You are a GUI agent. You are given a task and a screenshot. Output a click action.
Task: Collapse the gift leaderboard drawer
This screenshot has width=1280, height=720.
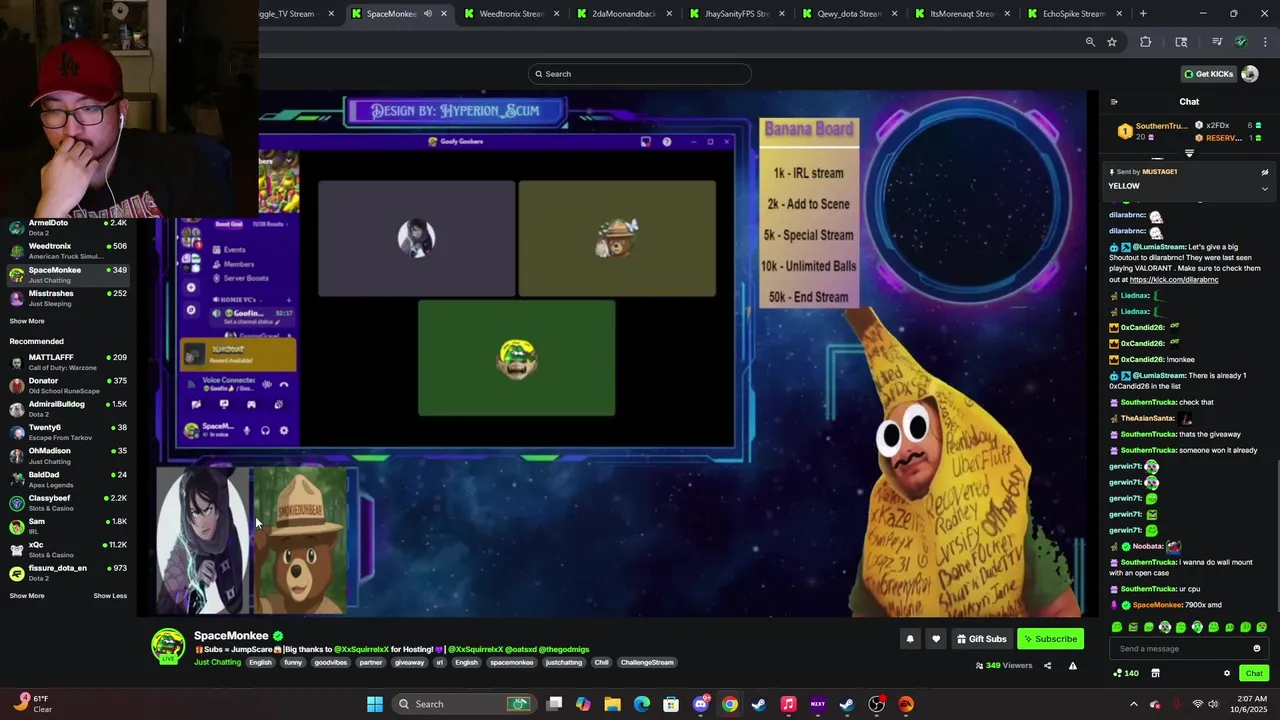[1189, 154]
